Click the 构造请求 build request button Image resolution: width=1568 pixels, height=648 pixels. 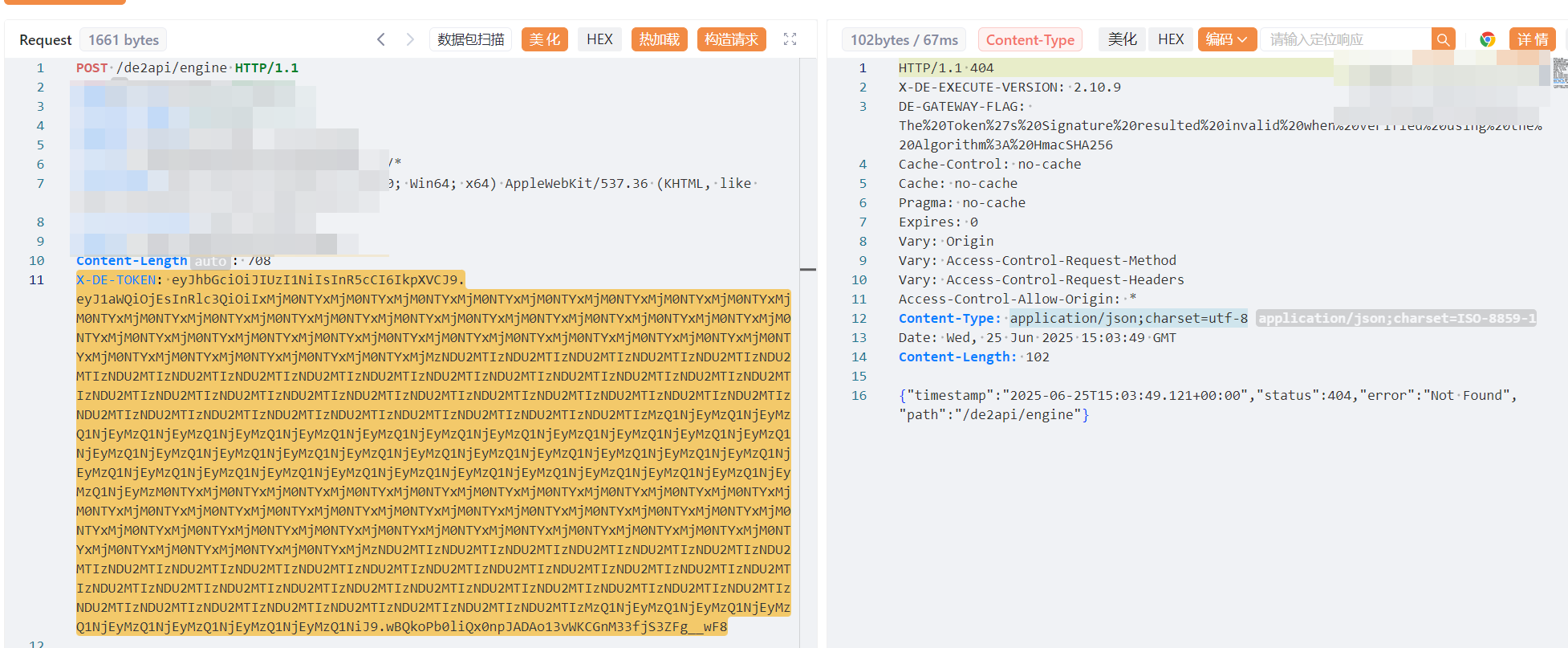point(731,39)
